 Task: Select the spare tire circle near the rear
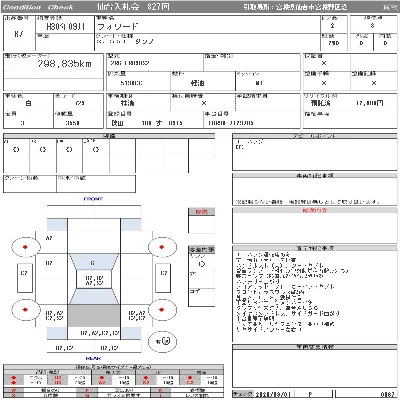[x=162, y=341]
